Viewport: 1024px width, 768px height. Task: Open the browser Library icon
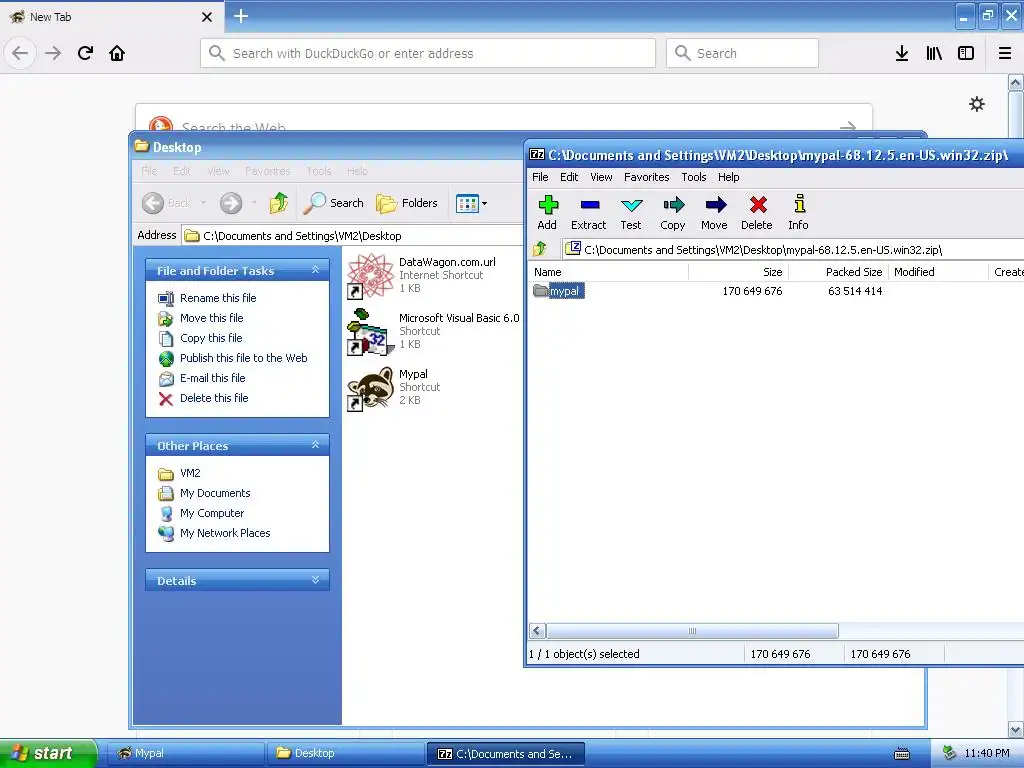point(934,53)
